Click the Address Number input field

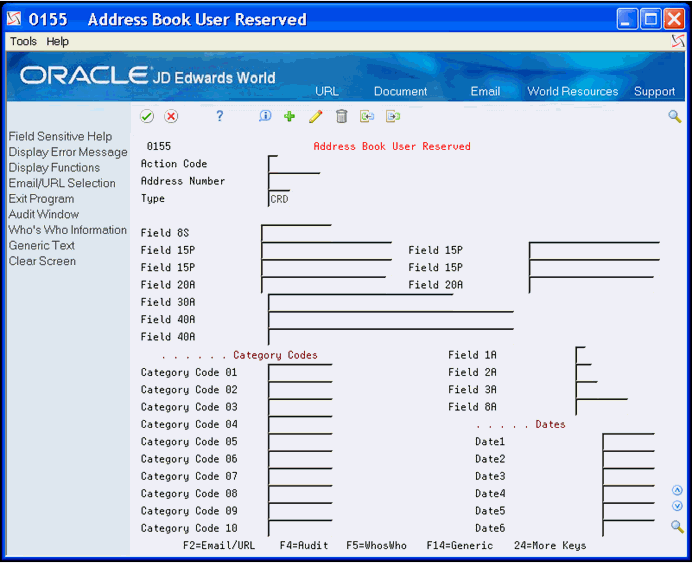[294, 181]
